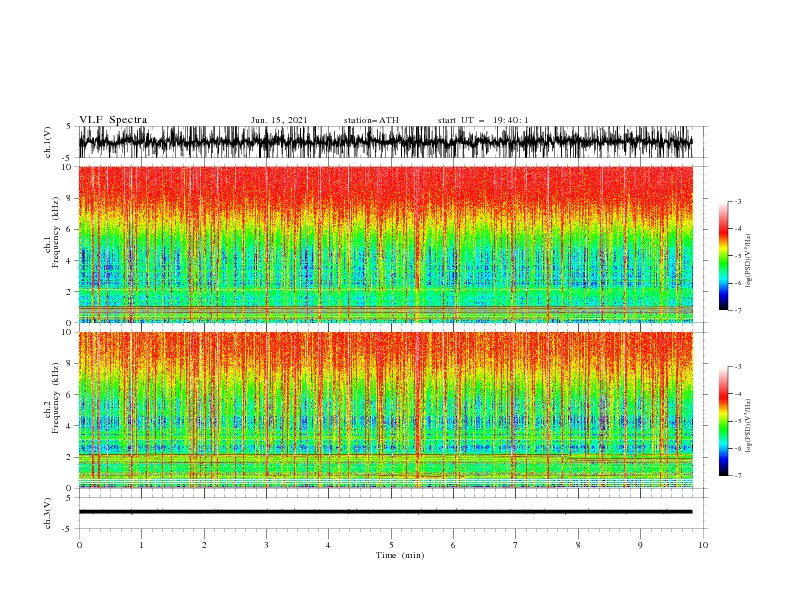Viewport: 792px width, 612px height.
Task: Click the lower 'log(PSD)(V²/Hz)' colorbar label
Action: [x=748, y=426]
